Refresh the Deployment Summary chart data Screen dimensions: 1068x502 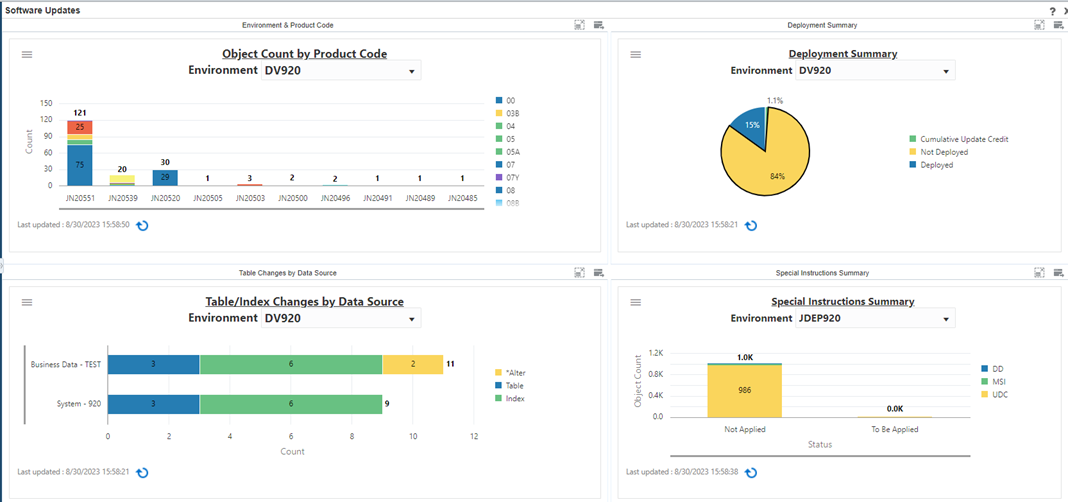751,226
